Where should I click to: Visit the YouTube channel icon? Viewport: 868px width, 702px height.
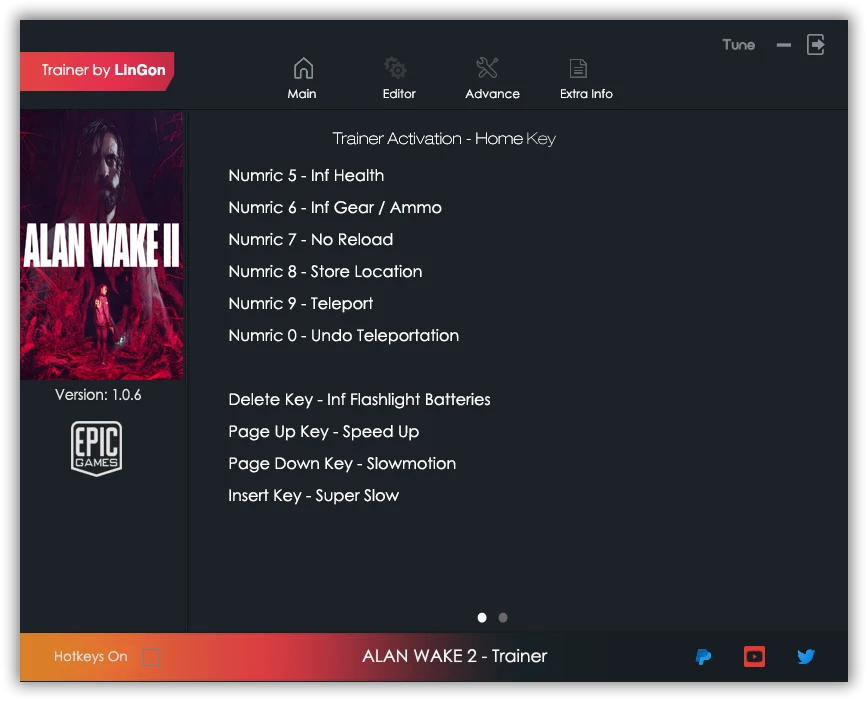[754, 657]
